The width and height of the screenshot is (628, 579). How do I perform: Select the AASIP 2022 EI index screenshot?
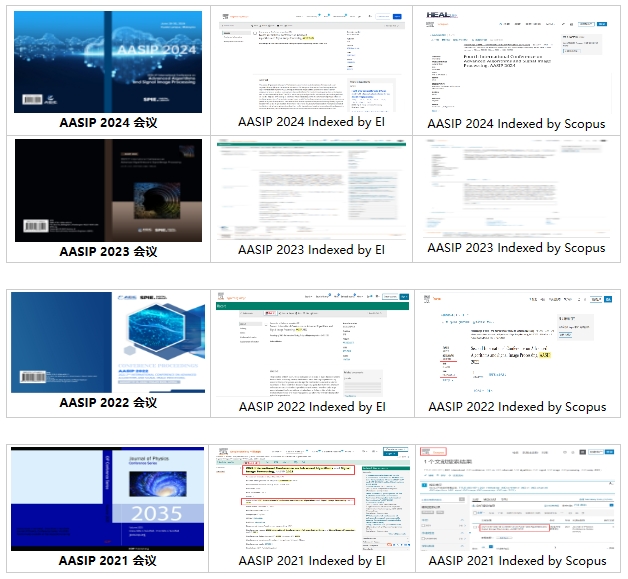pos(311,342)
